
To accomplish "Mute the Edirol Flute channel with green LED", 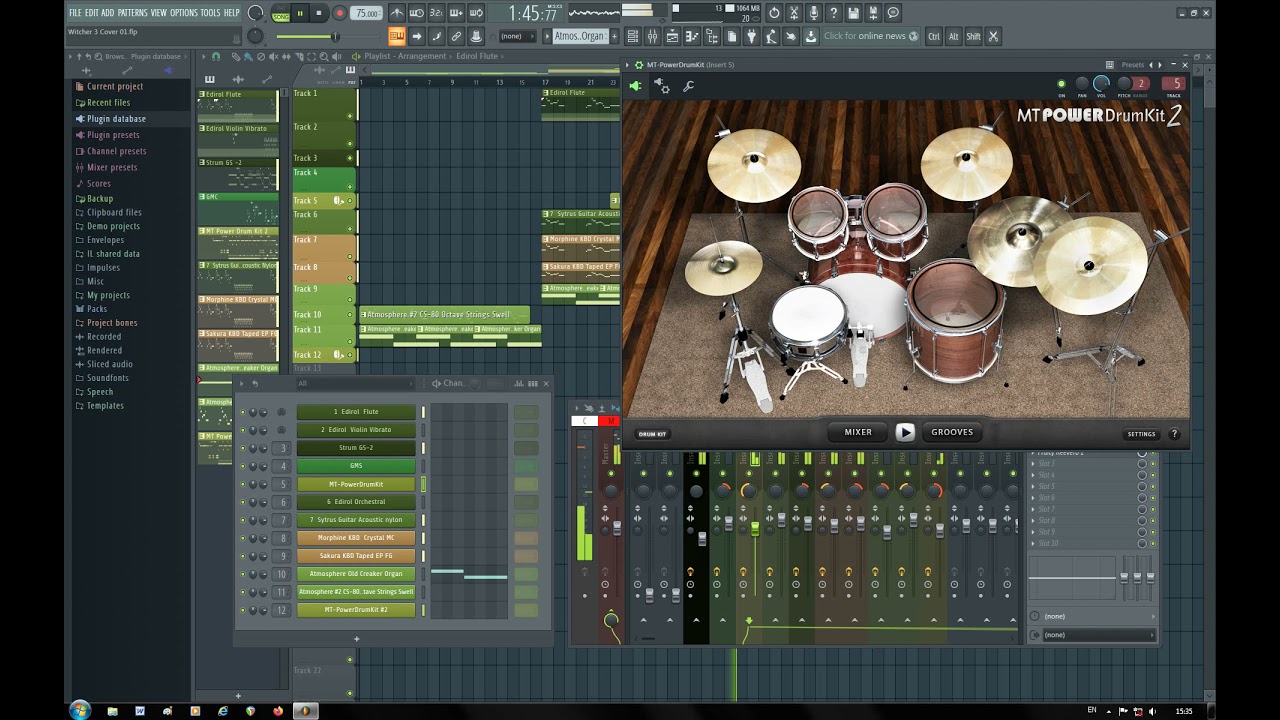I will pyautogui.click(x=242, y=412).
